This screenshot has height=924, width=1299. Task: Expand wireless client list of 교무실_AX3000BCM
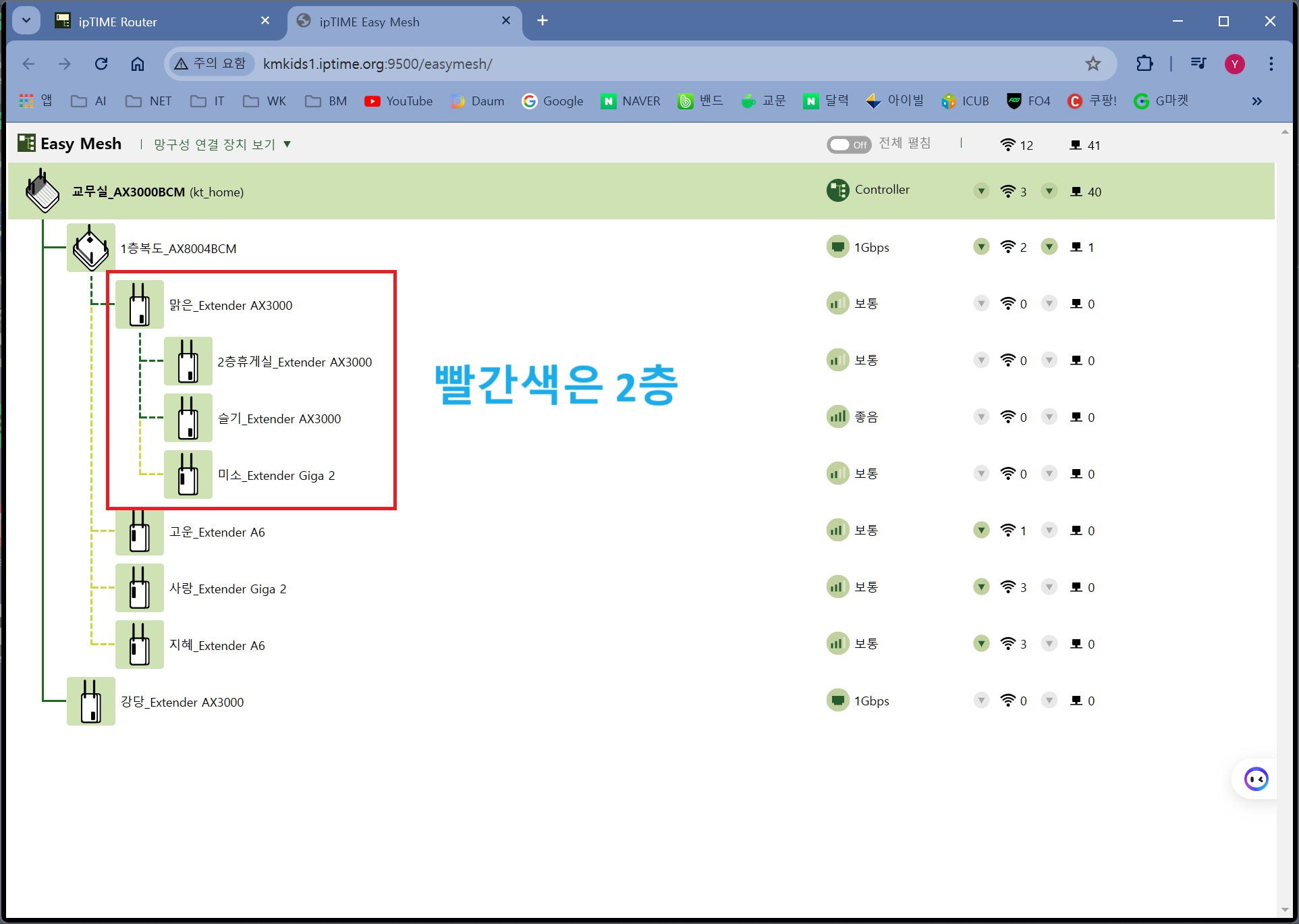point(982,191)
